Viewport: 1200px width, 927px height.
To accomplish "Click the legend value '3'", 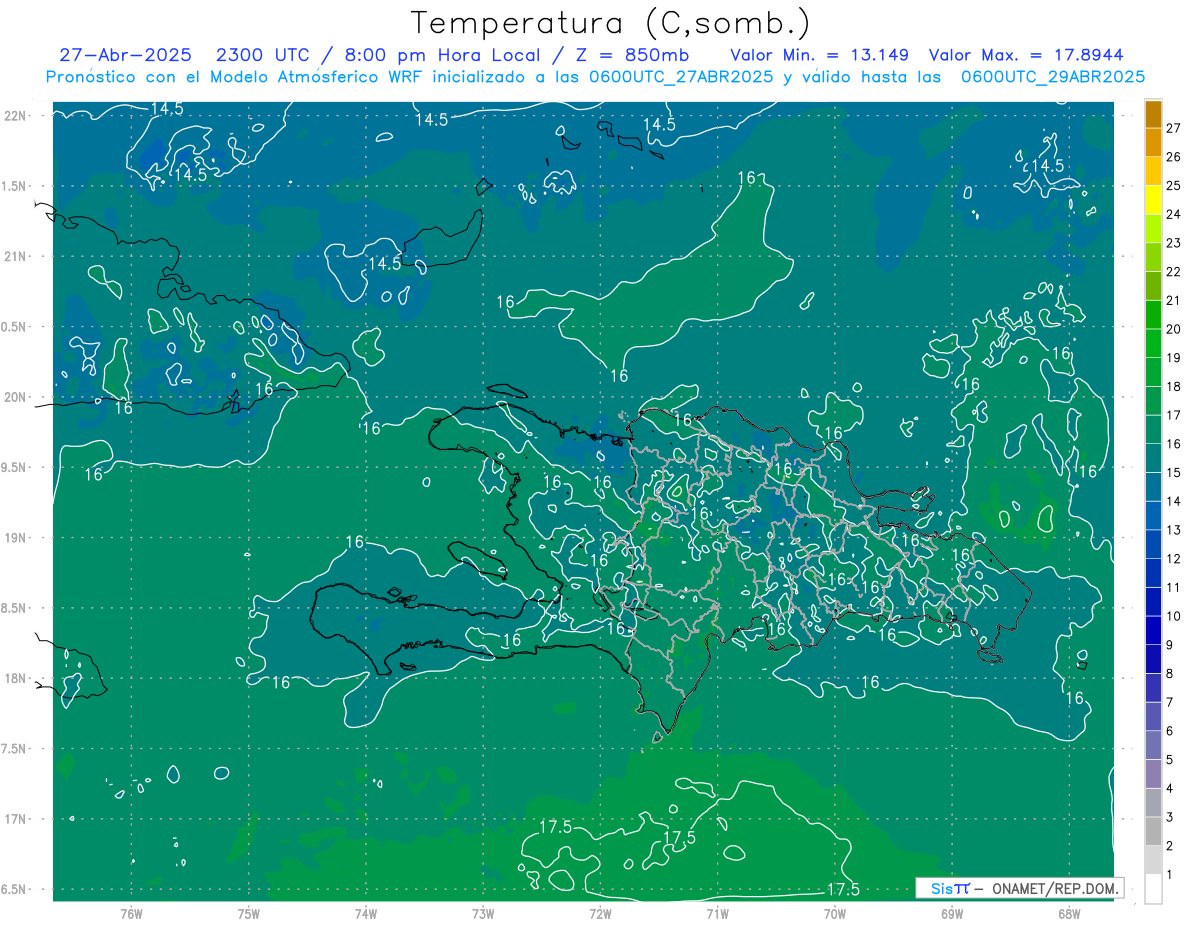I will pyautogui.click(x=1170, y=818).
